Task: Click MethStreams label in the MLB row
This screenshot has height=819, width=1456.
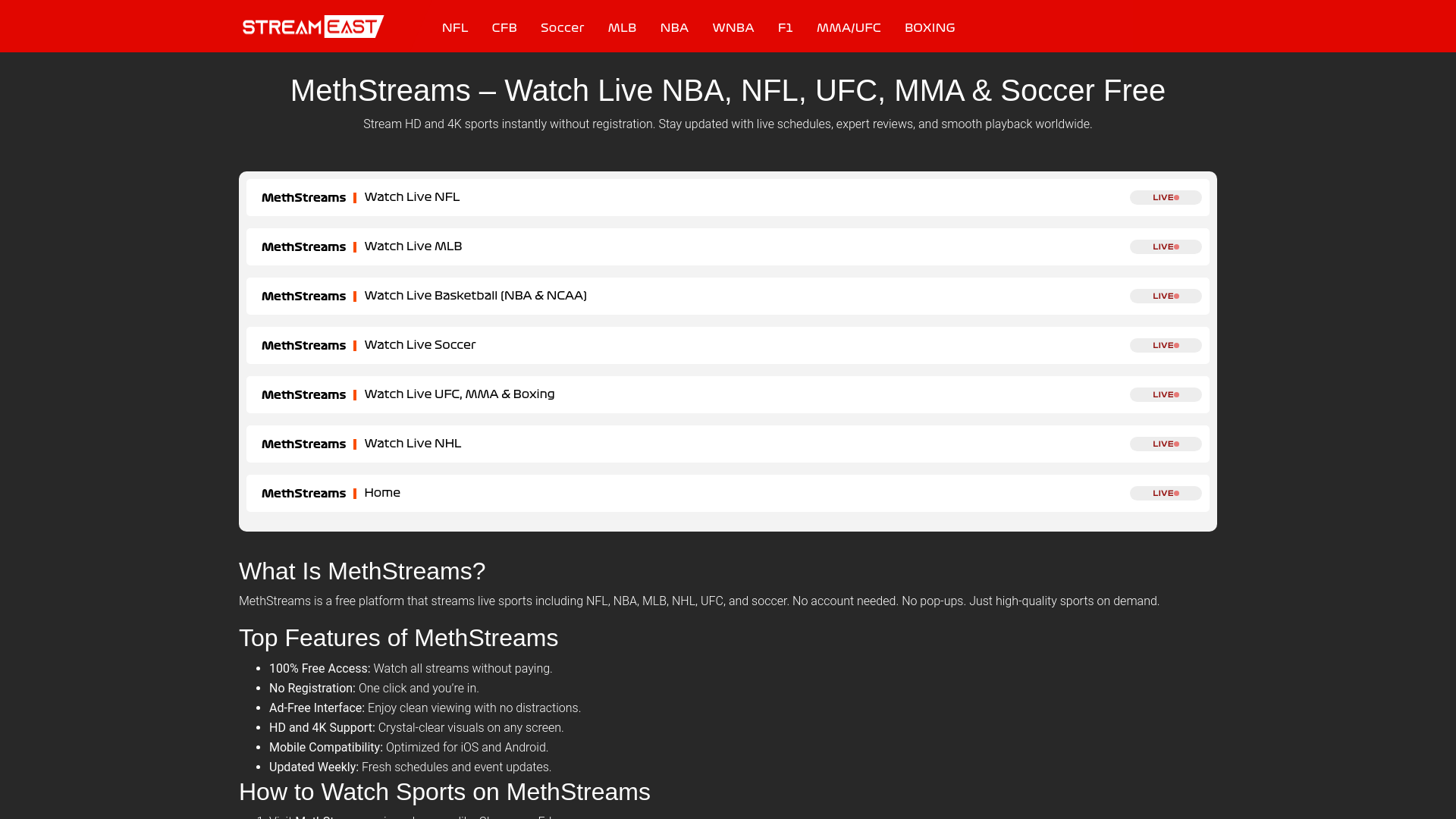Action: [303, 247]
